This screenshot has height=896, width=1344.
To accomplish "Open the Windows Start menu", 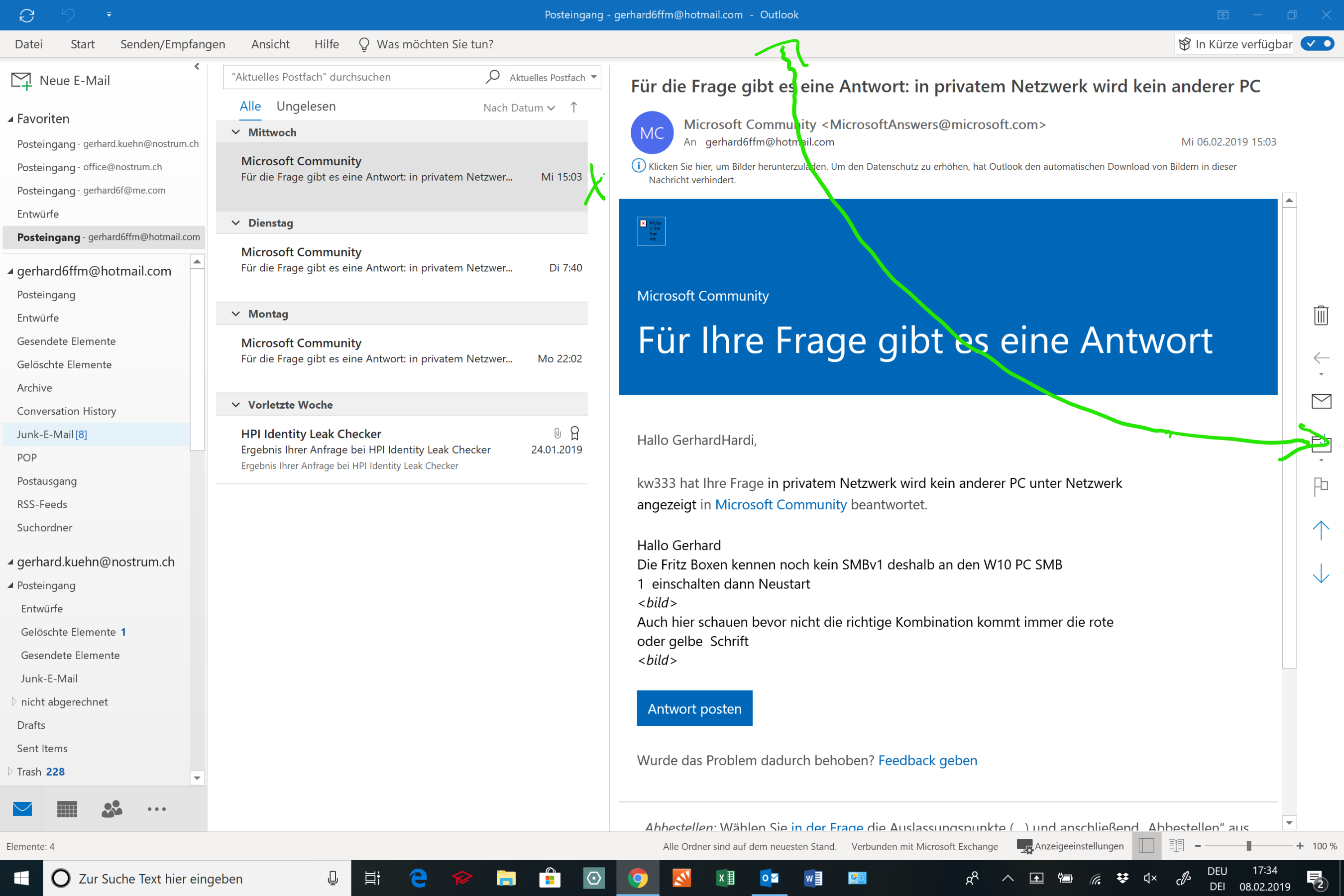I will (21, 878).
